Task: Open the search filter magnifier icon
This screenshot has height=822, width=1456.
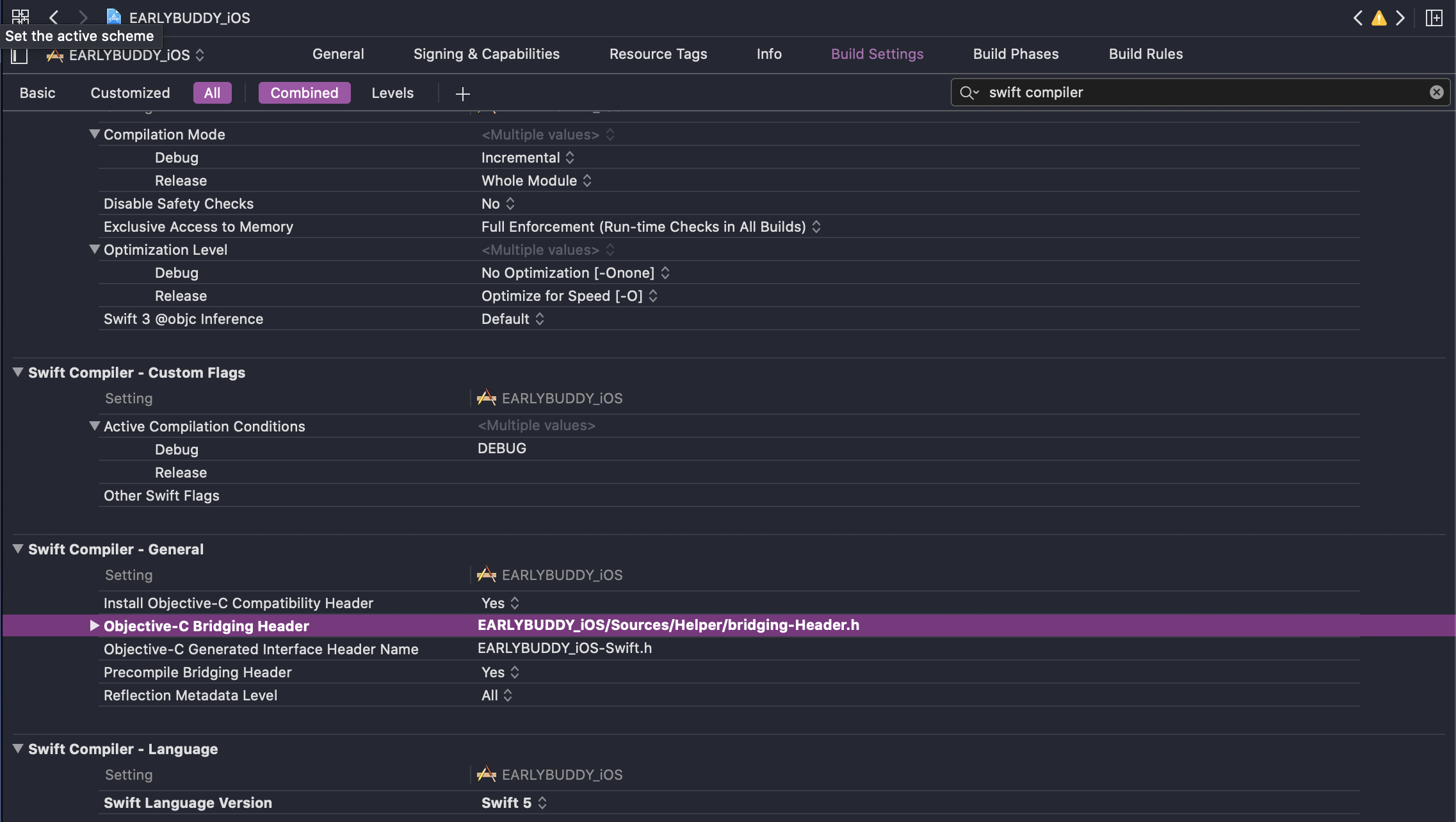Action: tap(968, 93)
